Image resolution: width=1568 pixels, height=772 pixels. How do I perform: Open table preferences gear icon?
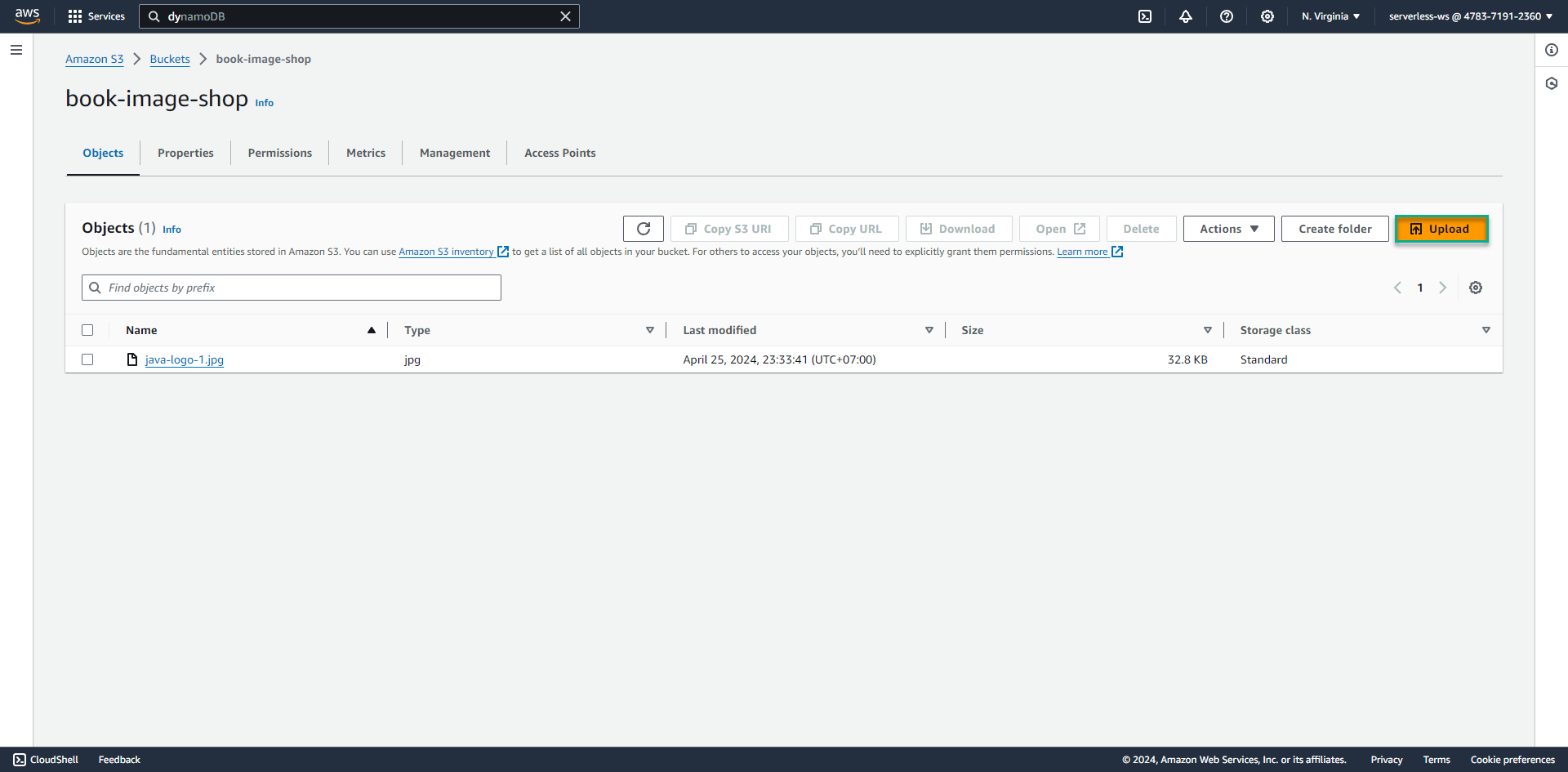[x=1476, y=288]
